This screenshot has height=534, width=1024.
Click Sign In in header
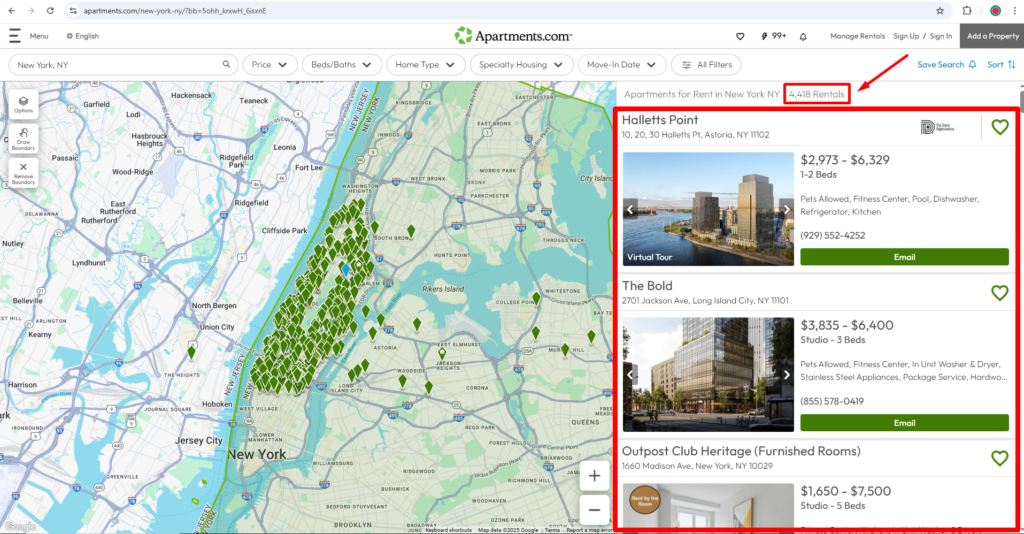(940, 37)
